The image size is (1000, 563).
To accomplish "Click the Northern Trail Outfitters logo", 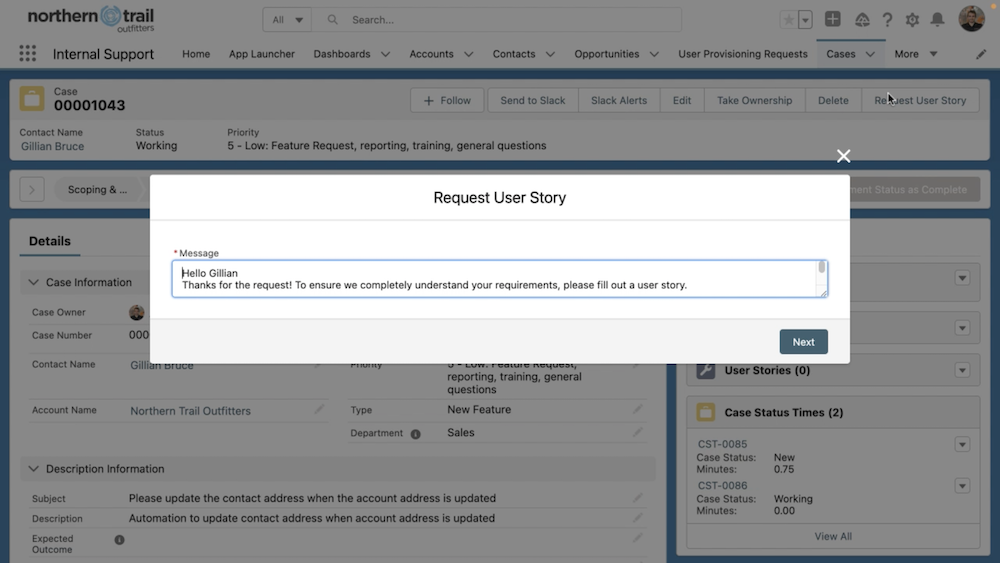I will point(91,19).
